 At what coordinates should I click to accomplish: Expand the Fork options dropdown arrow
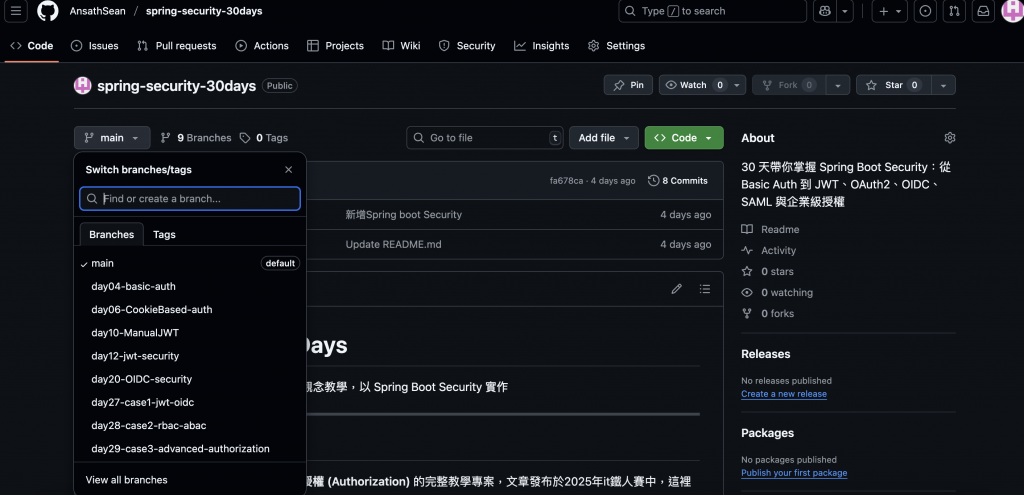pyautogui.click(x=838, y=85)
